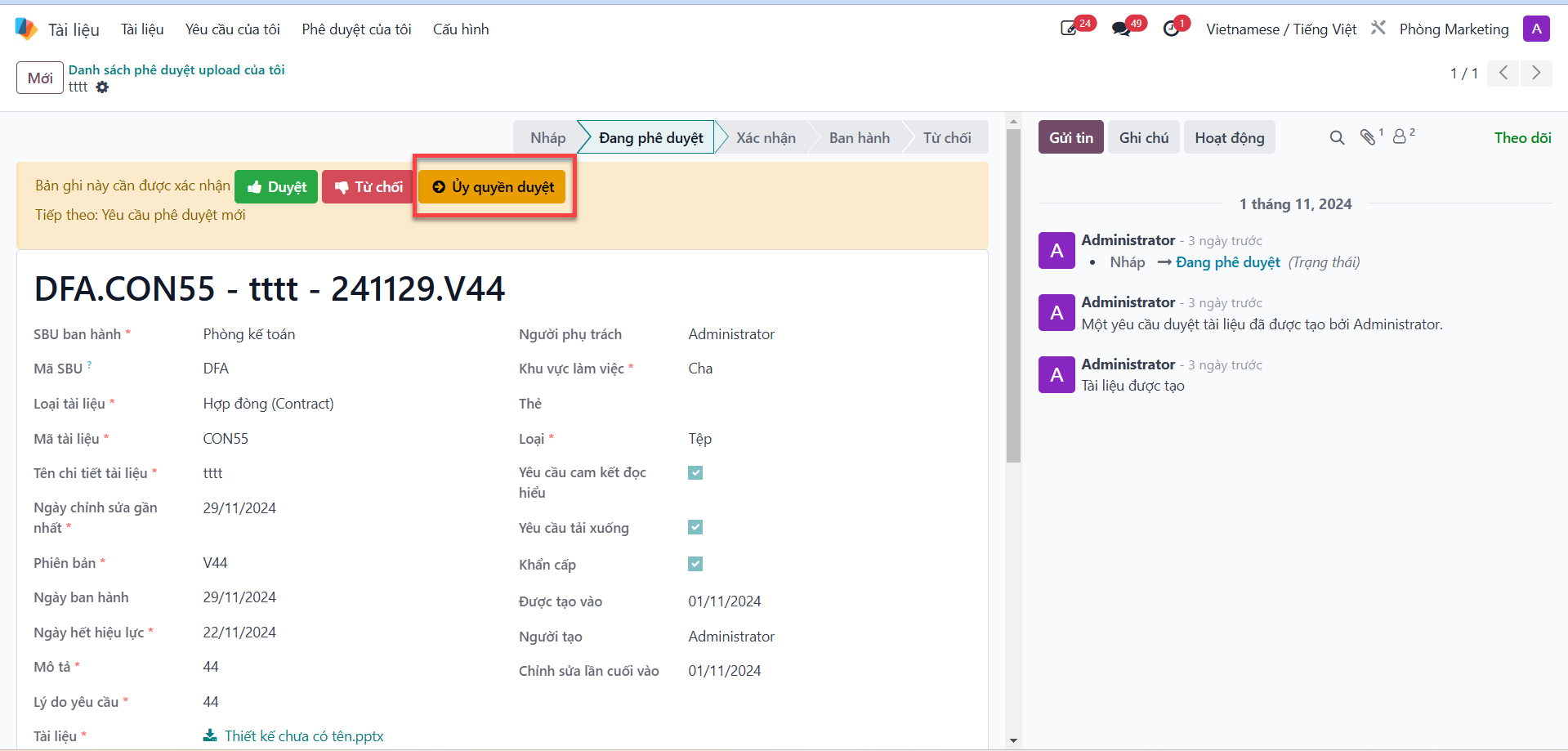The height and width of the screenshot is (751, 1568).
Task: Open the 'Hoạt động' activities button
Action: (x=1230, y=137)
